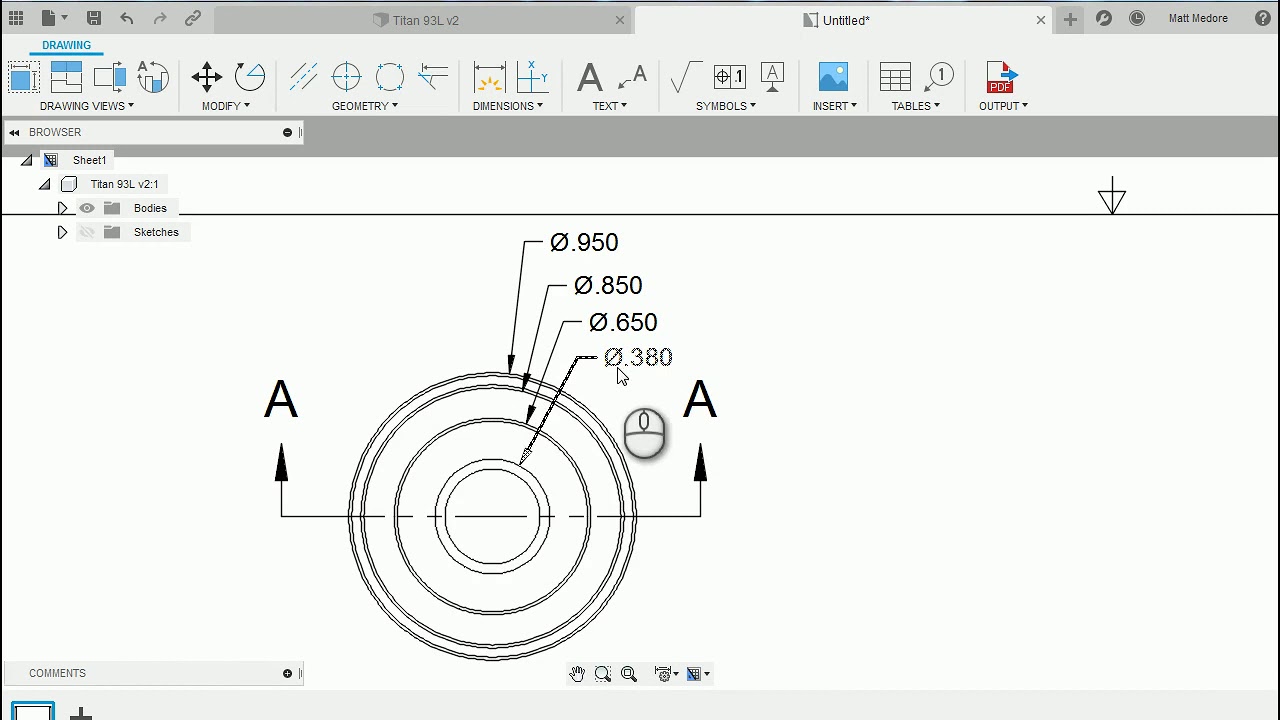The image size is (1280, 720).
Task: Add a new design tab
Action: pos(1070,19)
